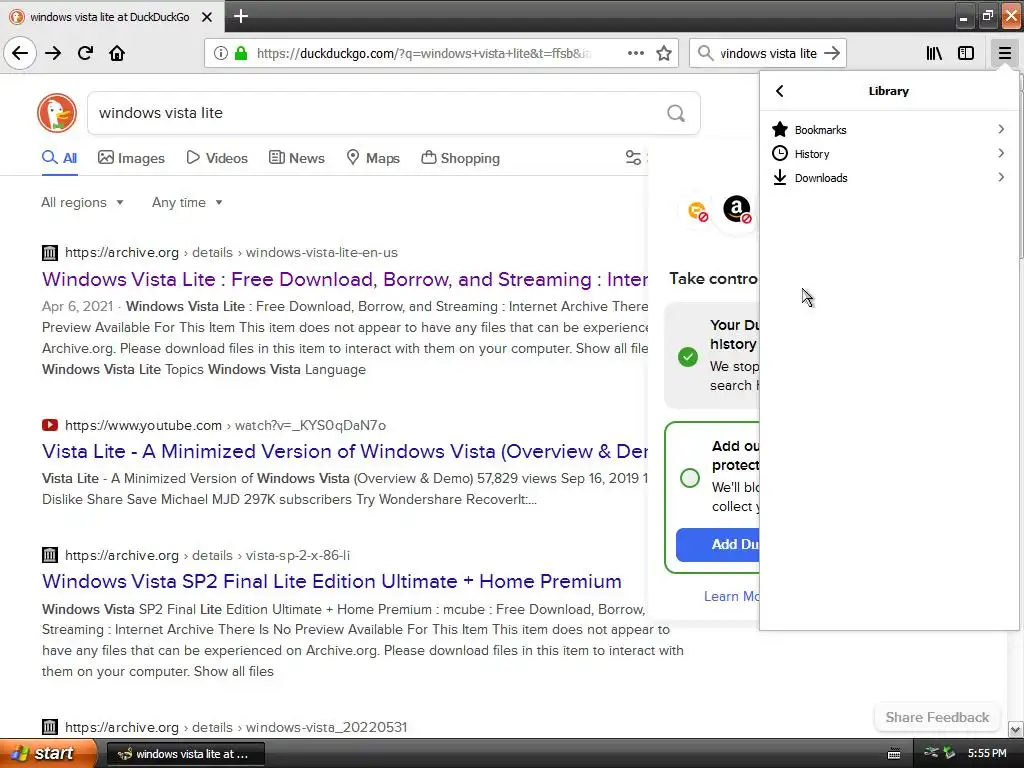1024x768 pixels.
Task: Open Vista Lite Minimized Version YouTube result
Action: [x=345, y=451]
